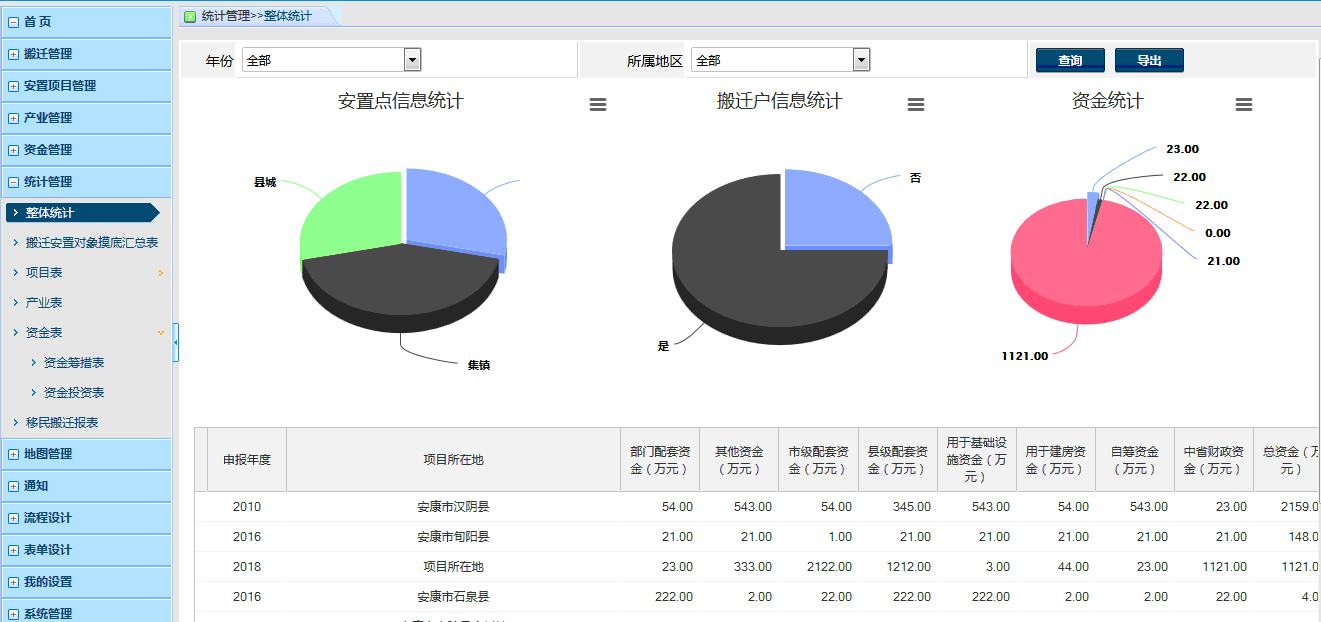Collapse the 资金表 submenu
The image size is (1321, 622).
(x=160, y=332)
